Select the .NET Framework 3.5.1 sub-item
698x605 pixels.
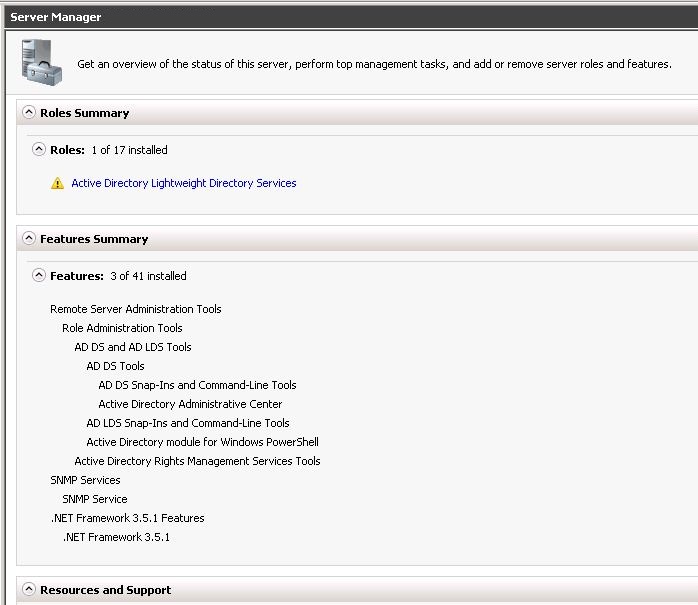116,537
